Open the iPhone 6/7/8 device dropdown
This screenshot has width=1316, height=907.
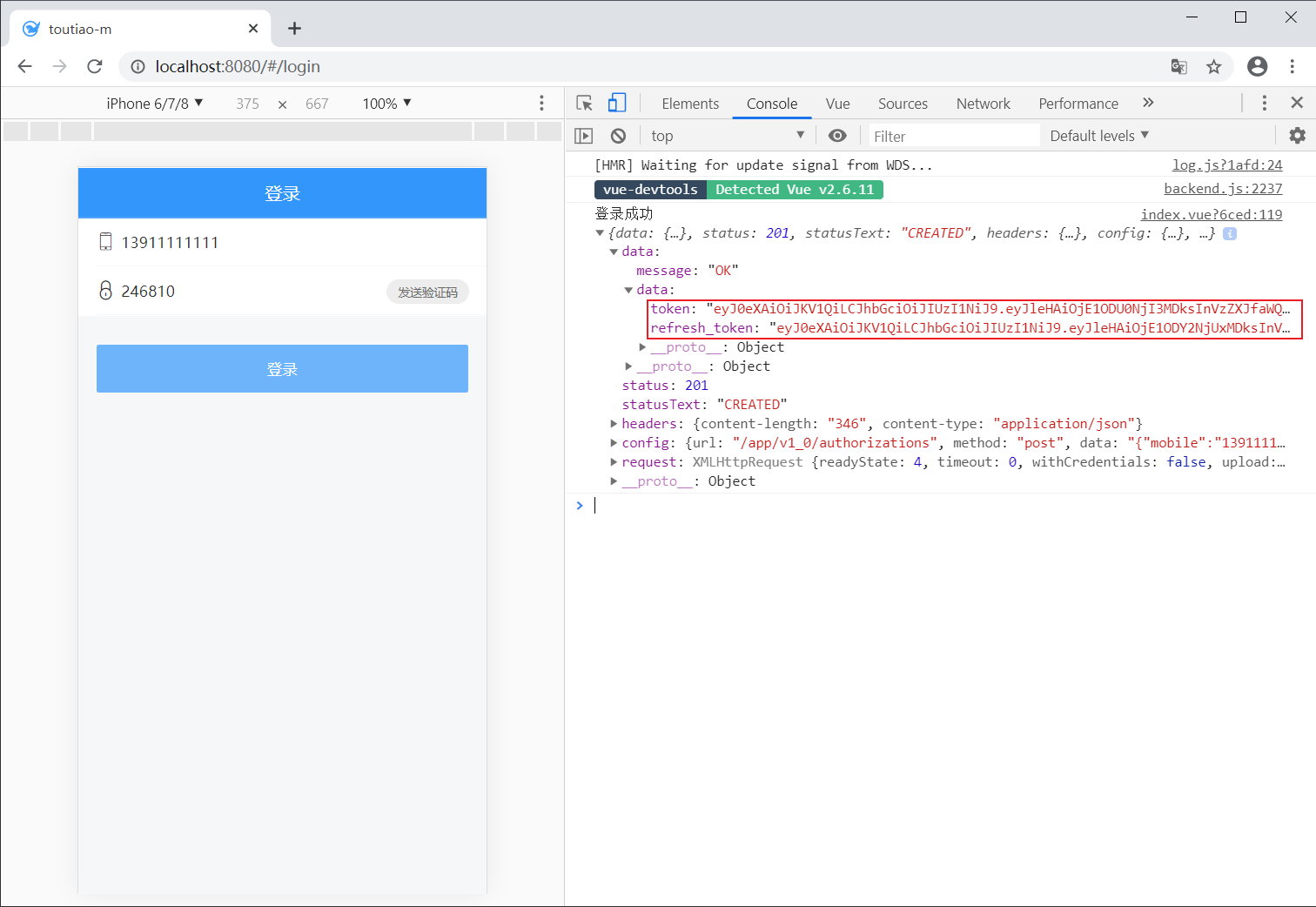[154, 104]
